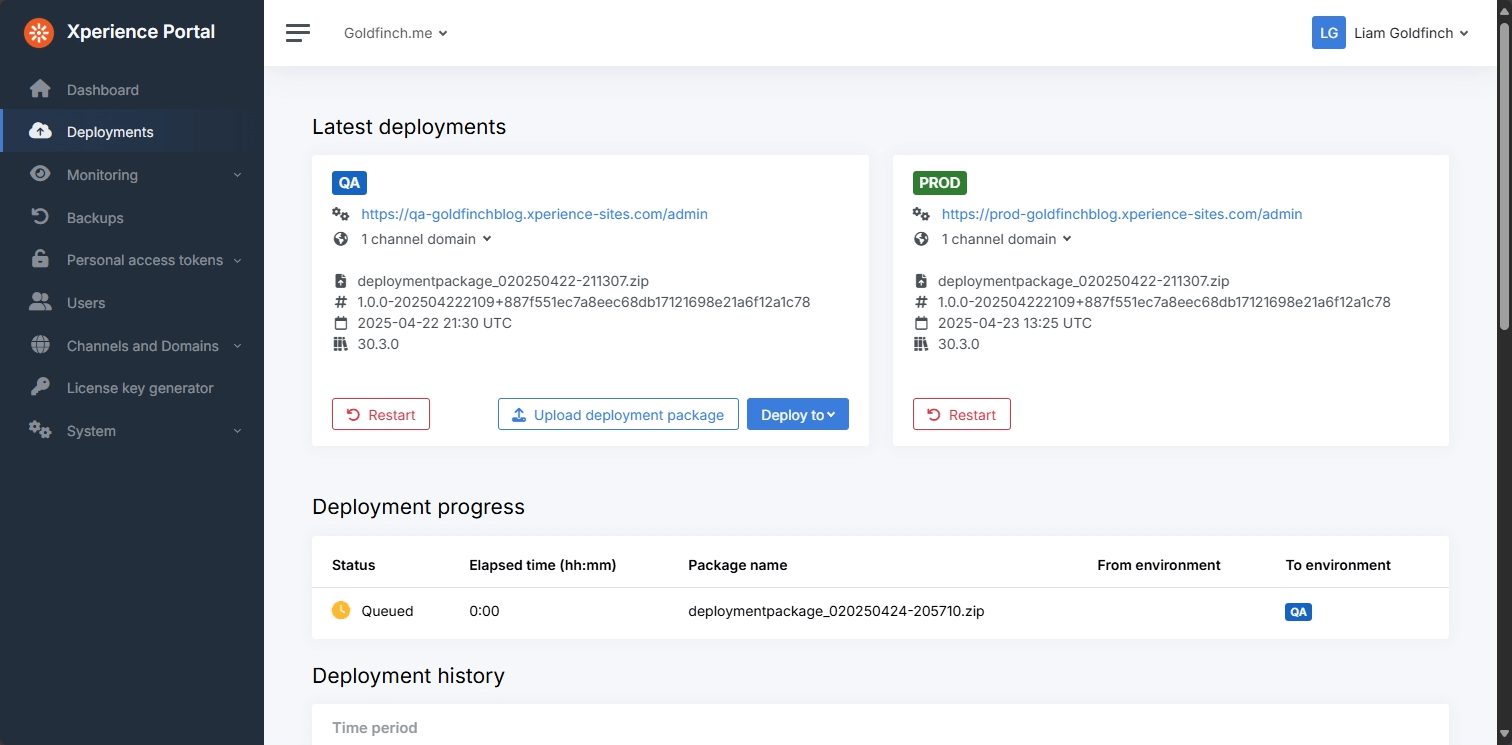The height and width of the screenshot is (745, 1512).
Task: Open the qa-goldfinchblog admin link
Action: point(534,214)
